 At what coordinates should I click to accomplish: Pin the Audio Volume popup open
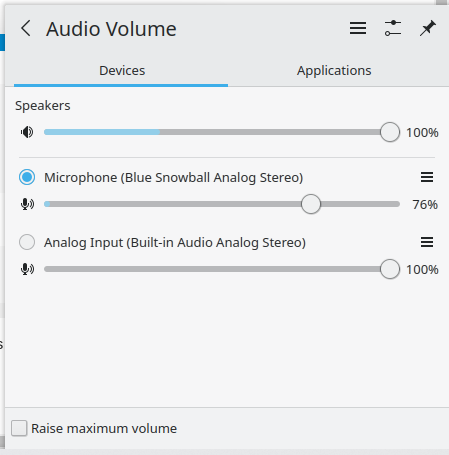[428, 28]
